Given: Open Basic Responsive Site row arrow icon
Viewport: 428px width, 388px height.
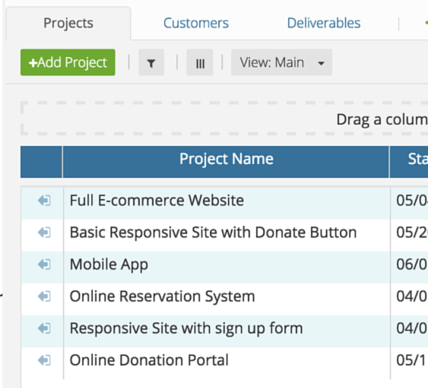Looking at the screenshot, I should (44, 232).
